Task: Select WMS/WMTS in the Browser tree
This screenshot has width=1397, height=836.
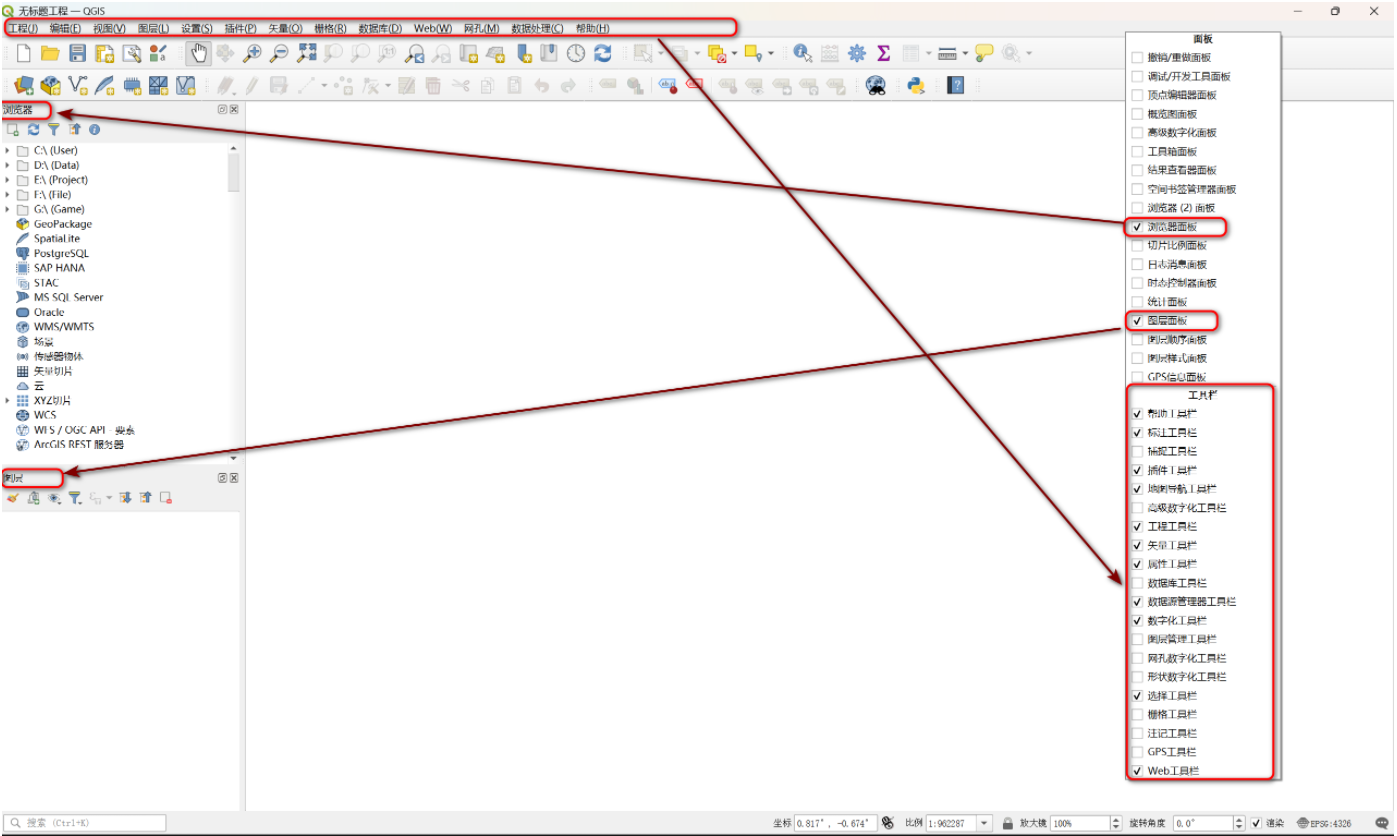Action: [63, 326]
